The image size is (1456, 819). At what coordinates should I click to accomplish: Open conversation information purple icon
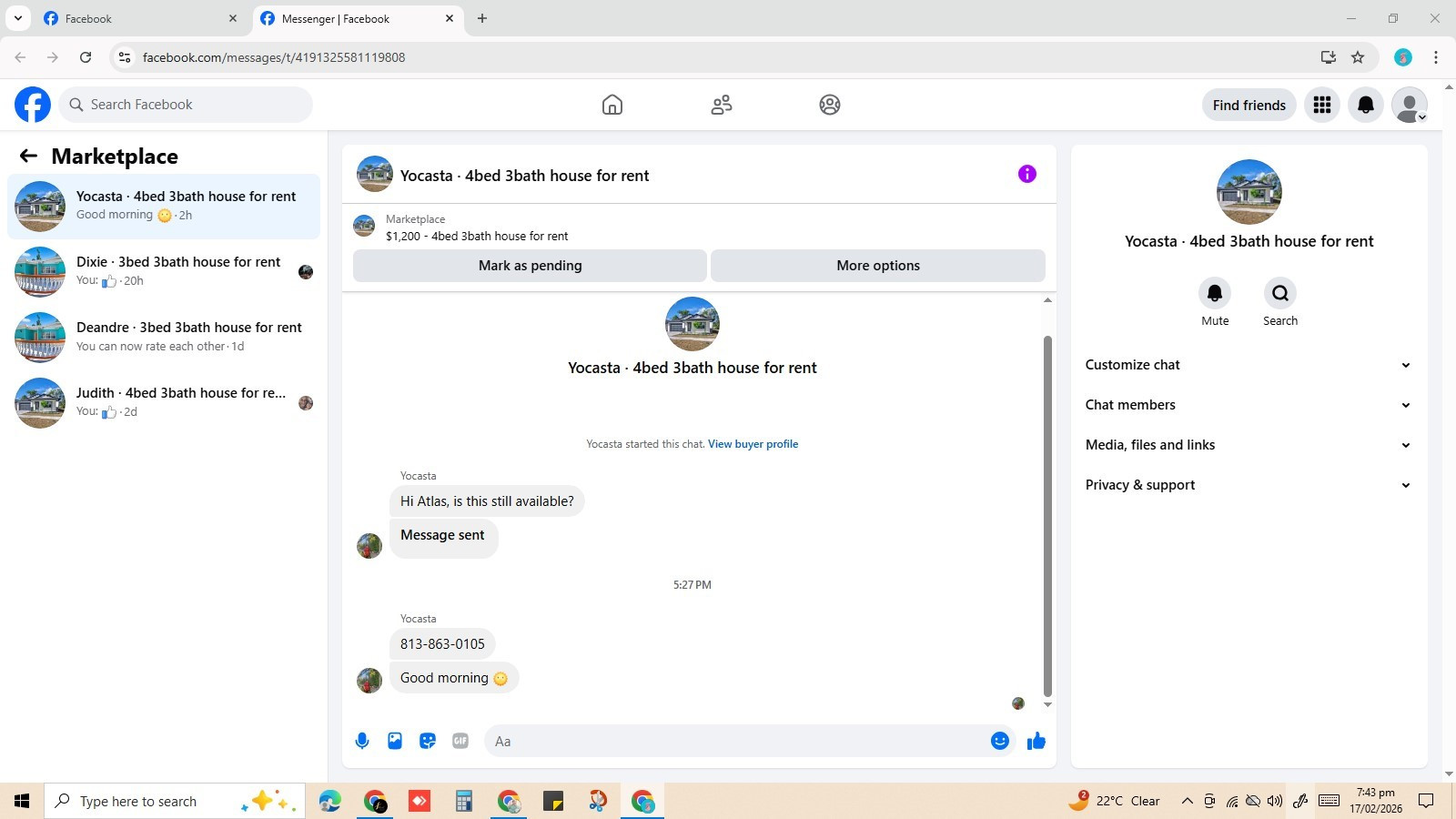(x=1027, y=174)
